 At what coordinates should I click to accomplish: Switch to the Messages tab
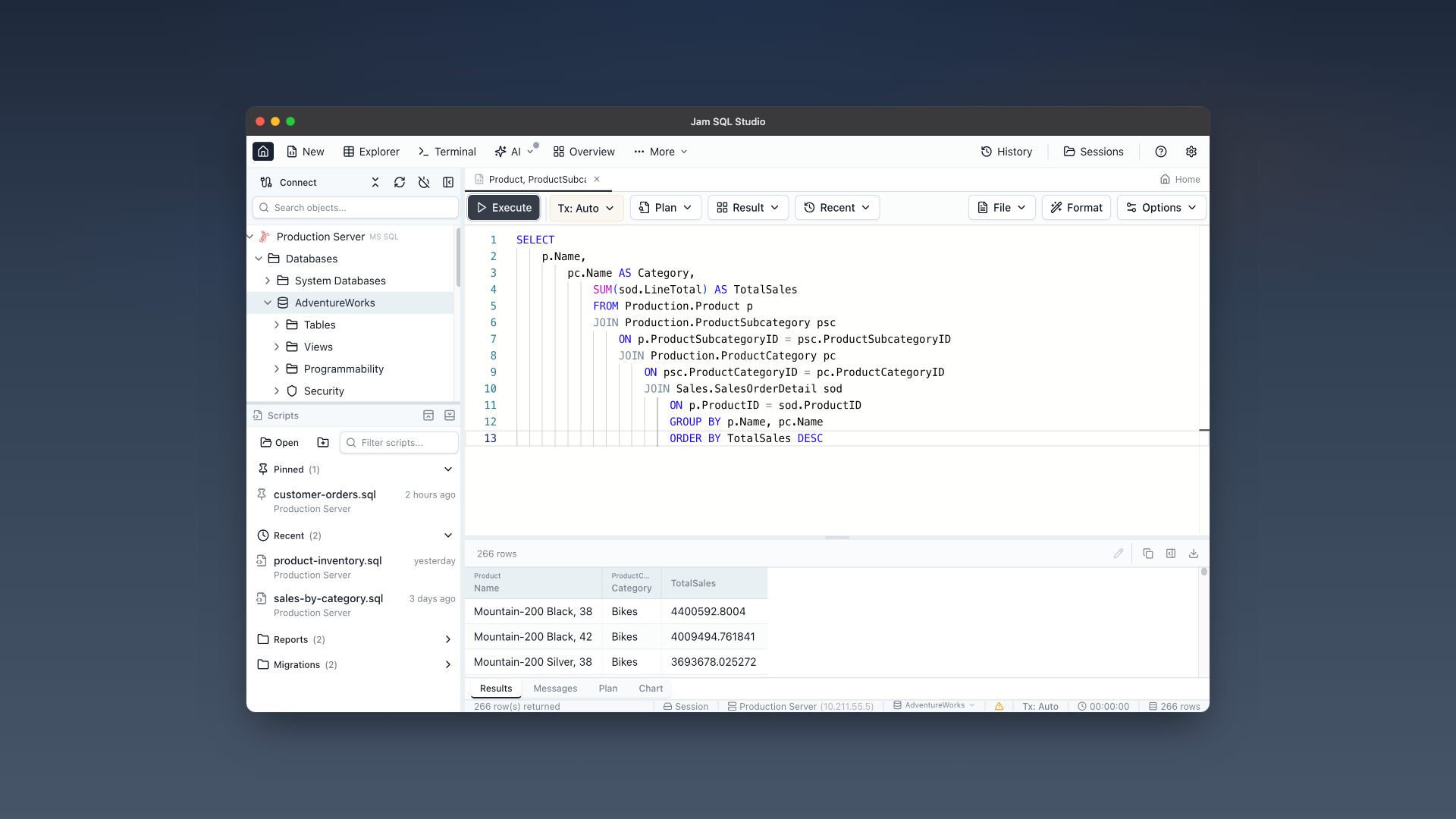coord(555,688)
